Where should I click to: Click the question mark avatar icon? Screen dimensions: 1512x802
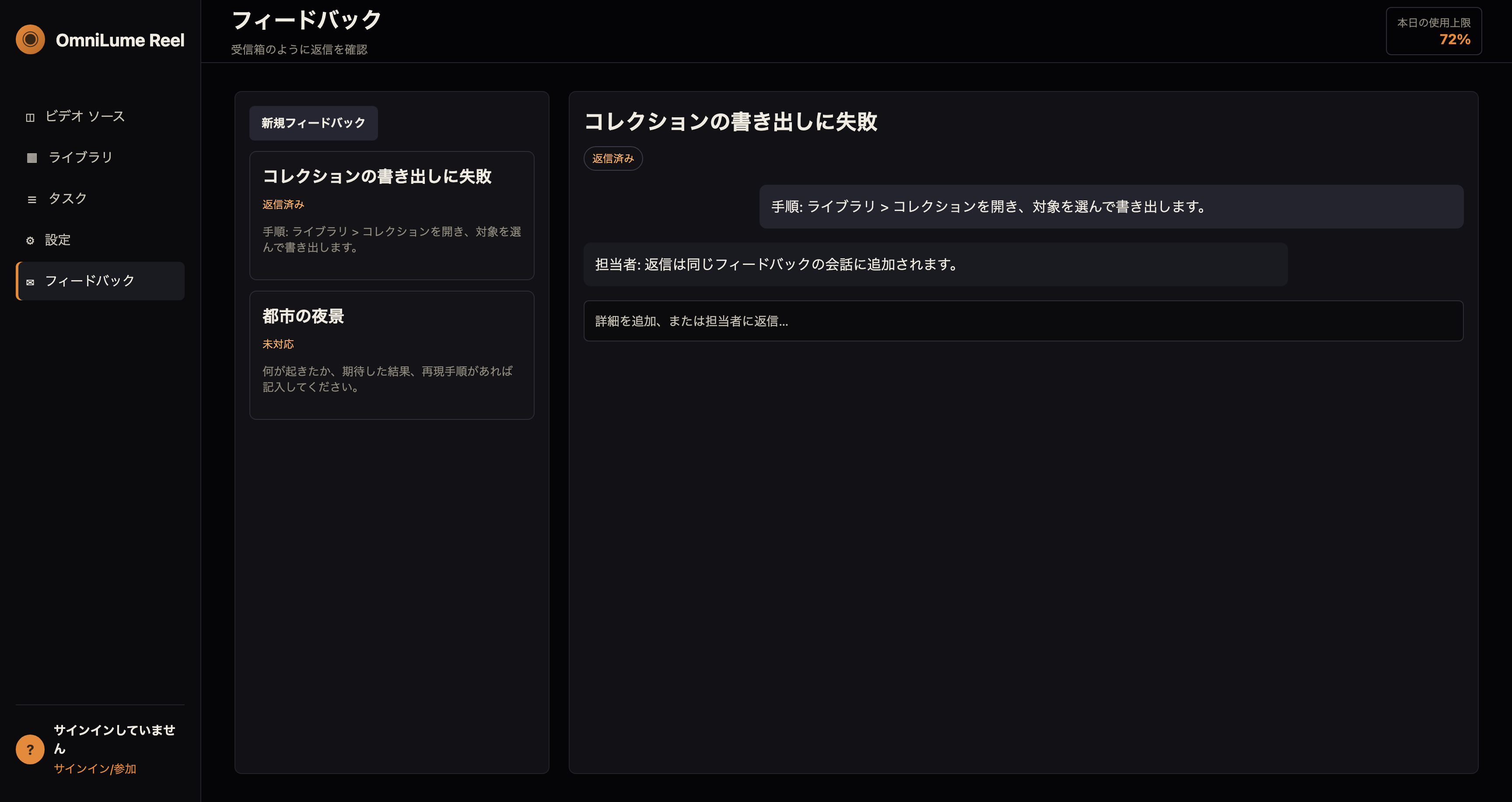pyautogui.click(x=30, y=749)
